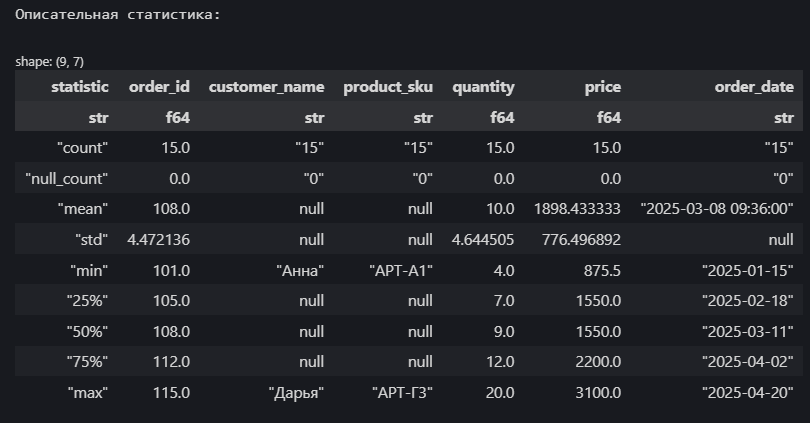Select the mean price value 1898.433333
Viewport: 810px width, 423px height.
coord(577,209)
